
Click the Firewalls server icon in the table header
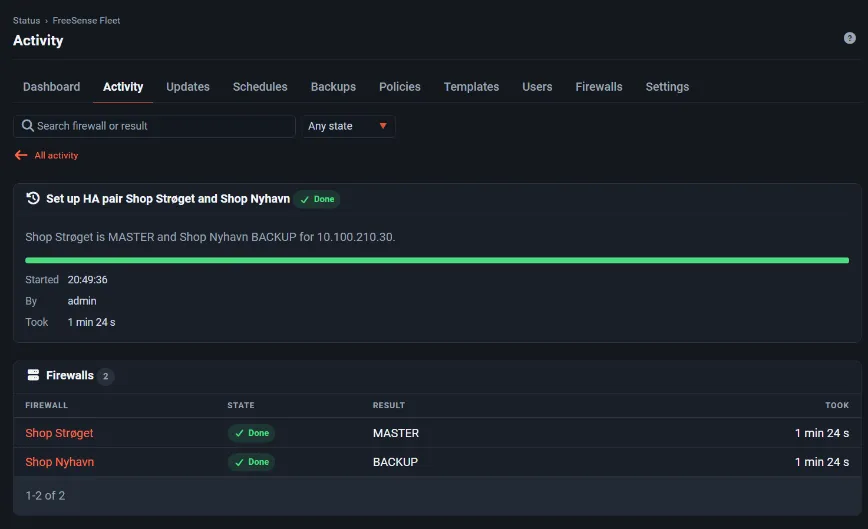33,375
